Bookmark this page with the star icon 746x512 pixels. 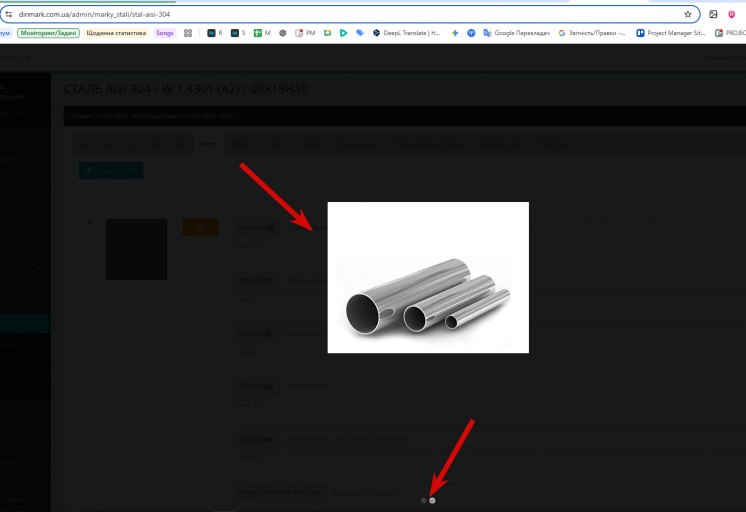tap(687, 14)
